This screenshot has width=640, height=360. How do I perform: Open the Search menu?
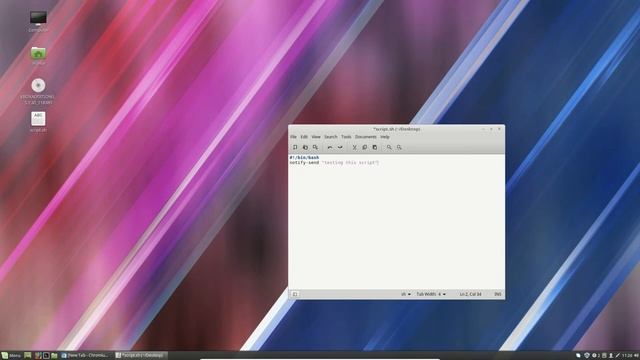331,137
